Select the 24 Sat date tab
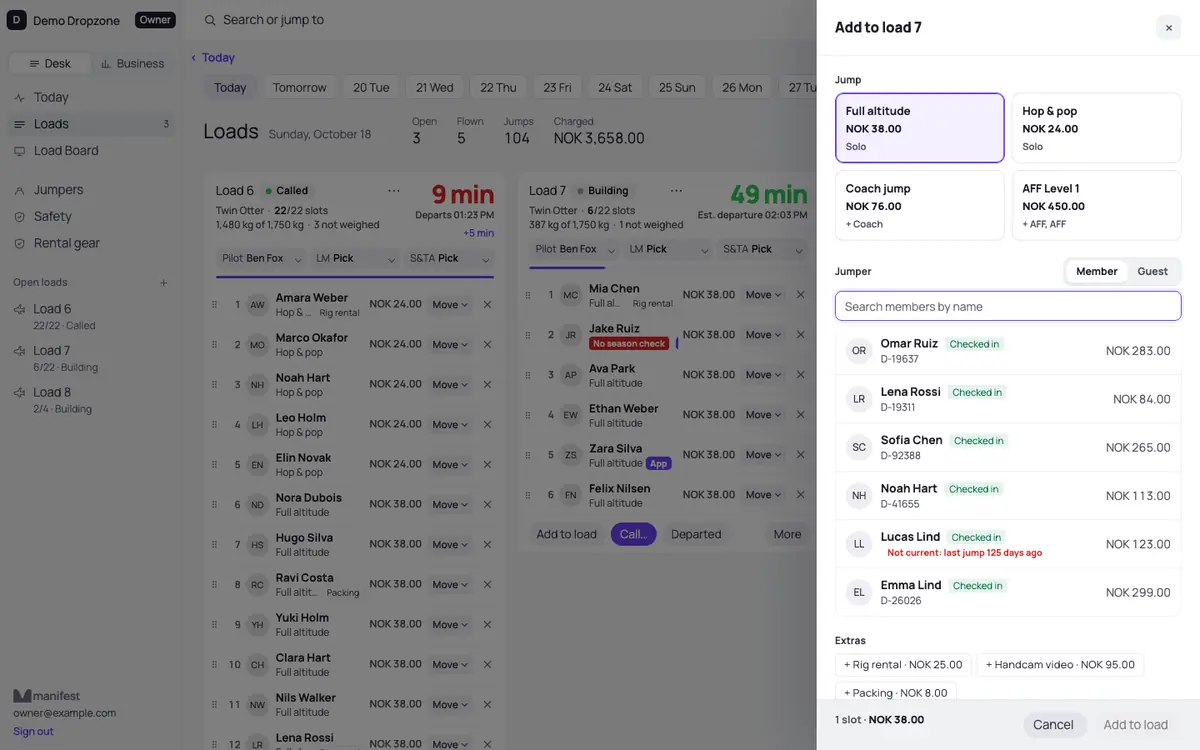 (615, 88)
